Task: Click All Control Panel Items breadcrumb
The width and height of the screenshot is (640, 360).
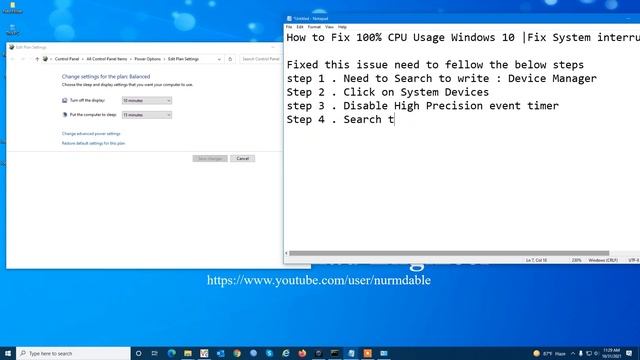Action: [x=107, y=59]
